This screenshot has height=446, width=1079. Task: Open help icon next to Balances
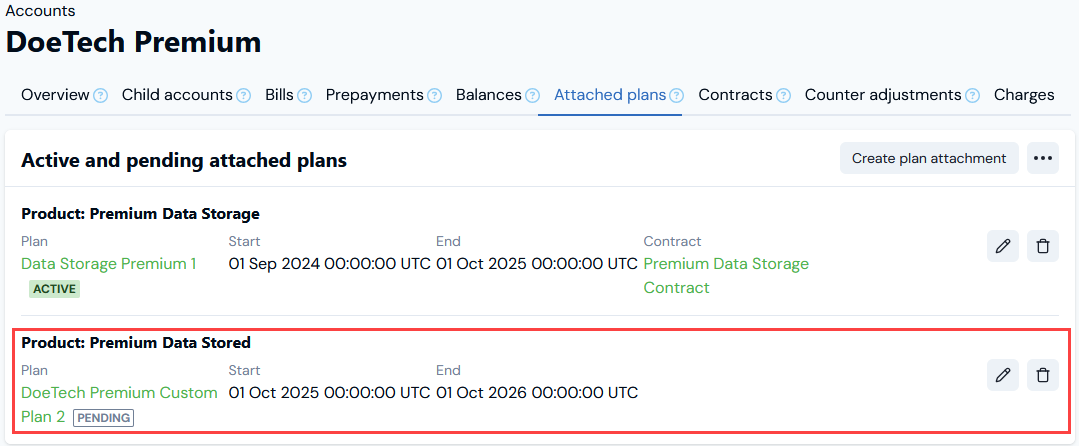coord(532,96)
